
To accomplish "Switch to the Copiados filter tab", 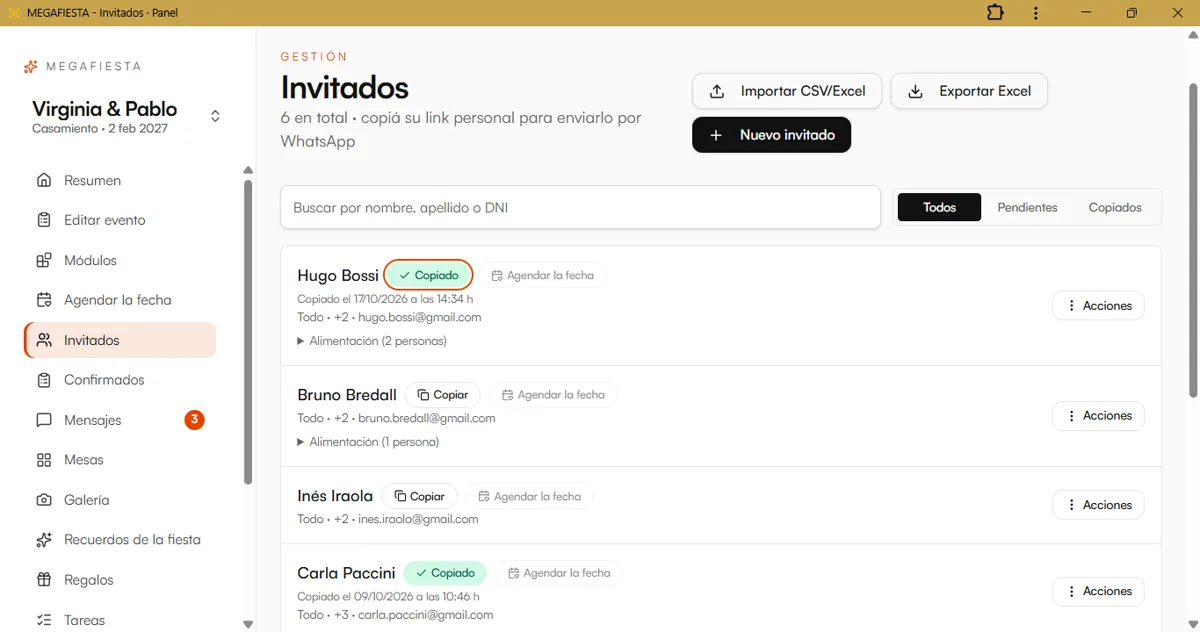I will (x=1115, y=207).
